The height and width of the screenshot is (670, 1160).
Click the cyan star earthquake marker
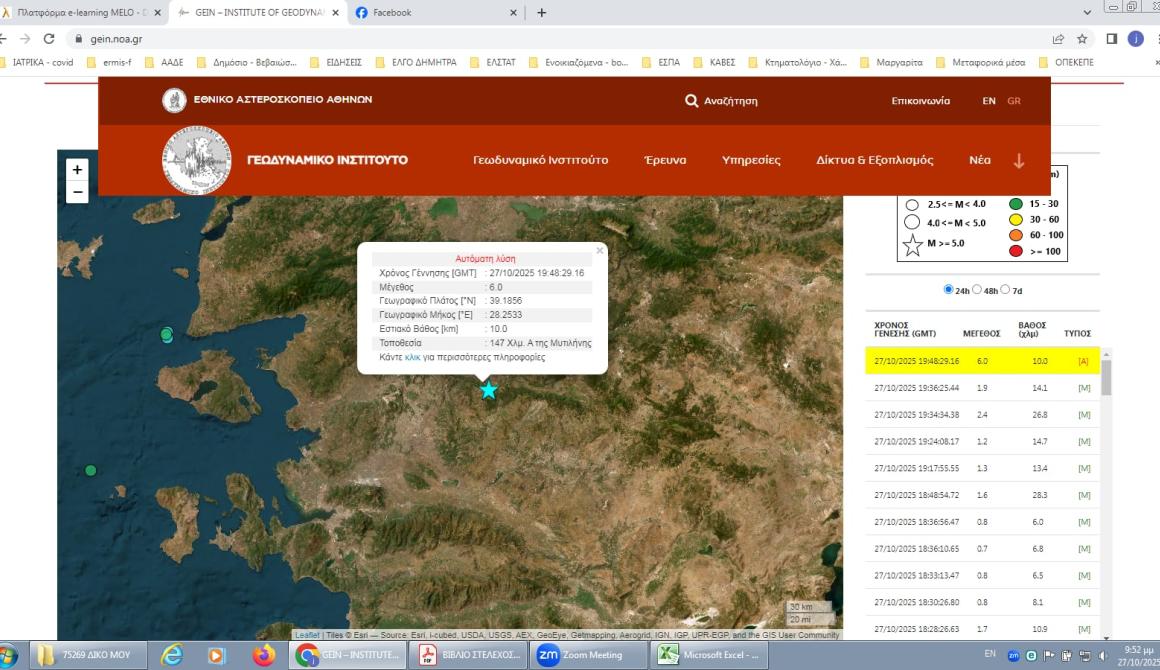(488, 390)
